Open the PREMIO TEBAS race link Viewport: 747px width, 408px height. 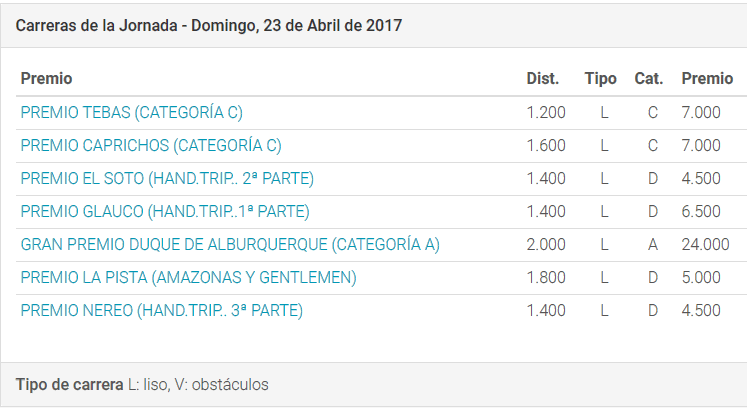coord(131,112)
